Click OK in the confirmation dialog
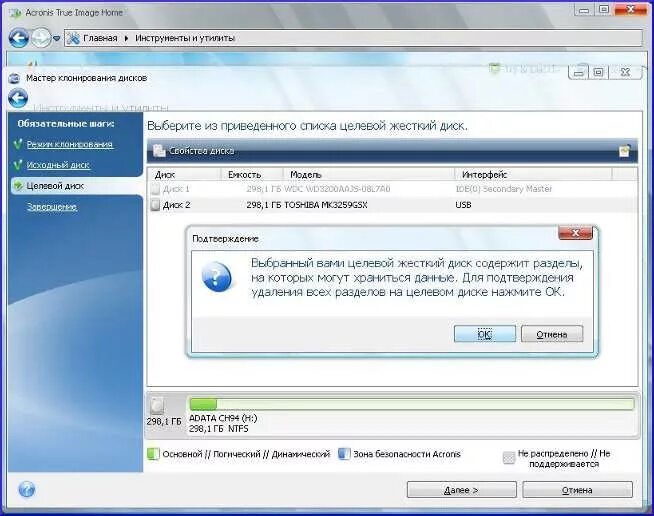Screen dimensions: 654x516 [x=485, y=334]
